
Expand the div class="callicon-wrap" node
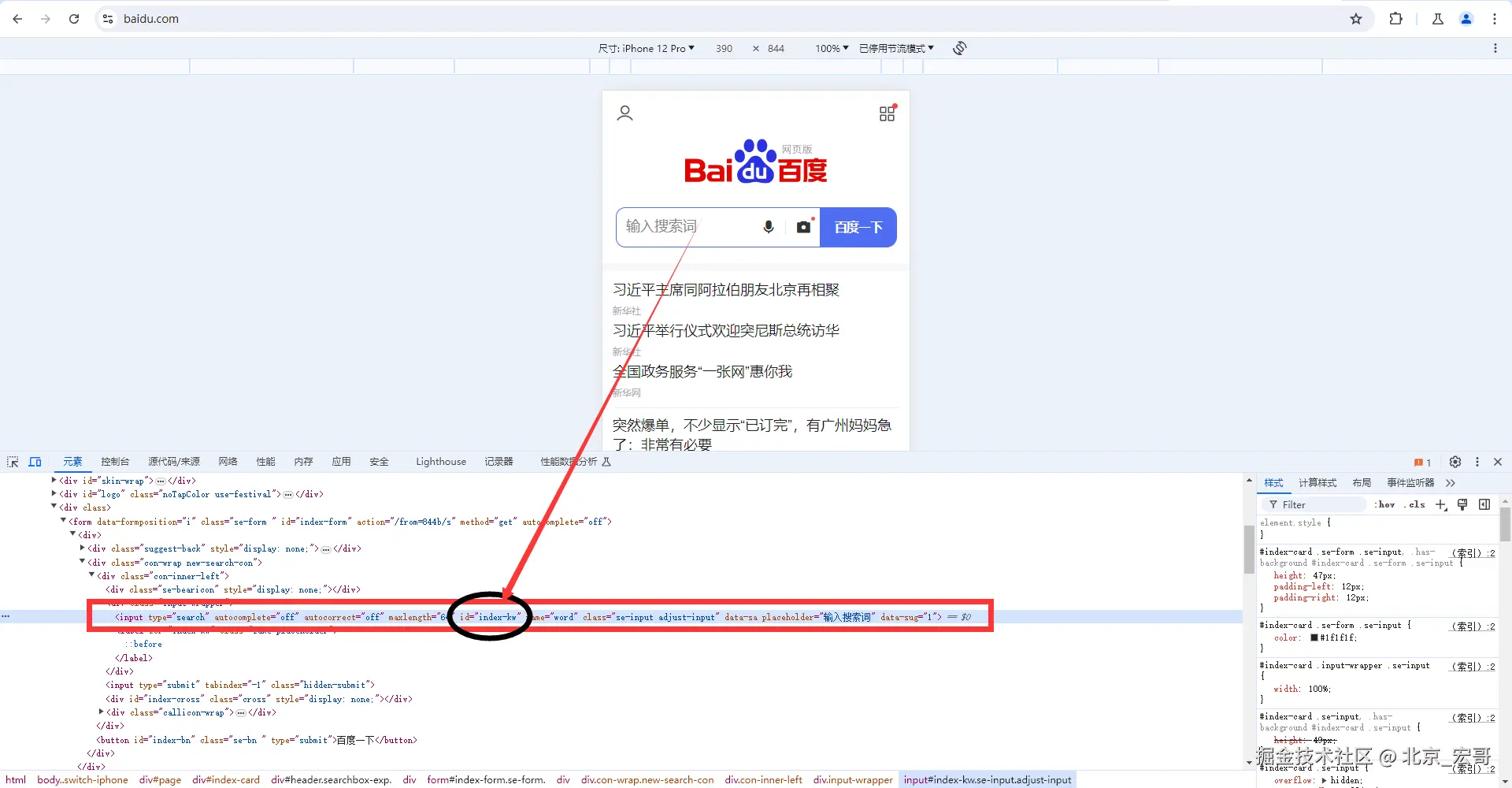(x=101, y=712)
